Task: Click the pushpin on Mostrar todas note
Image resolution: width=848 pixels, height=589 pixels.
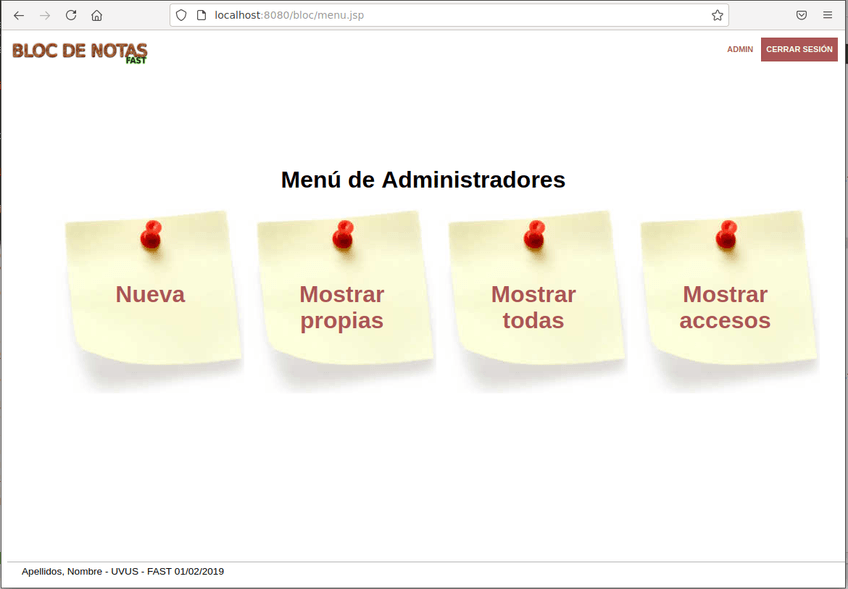Action: tap(534, 235)
